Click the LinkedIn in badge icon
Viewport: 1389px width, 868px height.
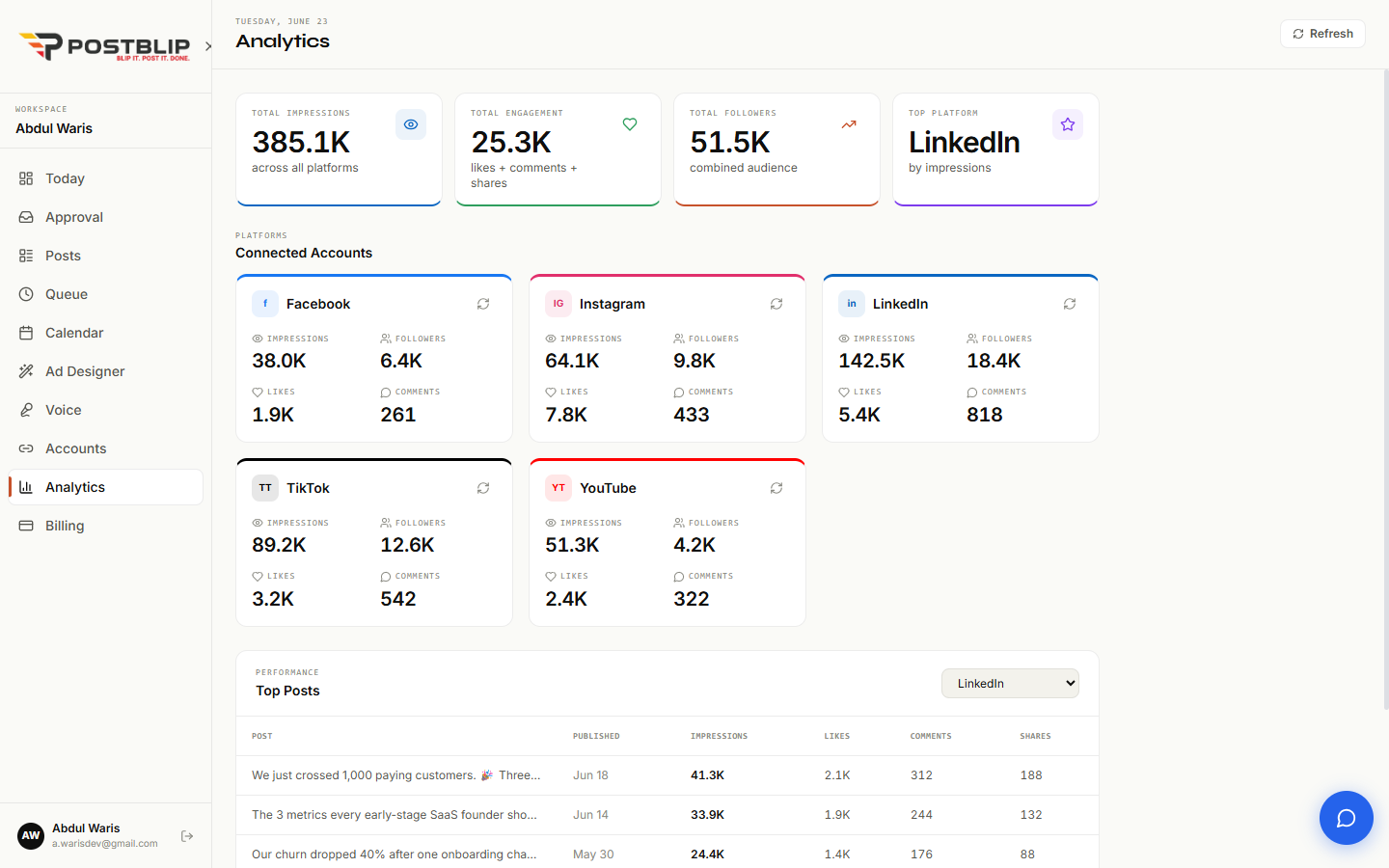coord(852,304)
